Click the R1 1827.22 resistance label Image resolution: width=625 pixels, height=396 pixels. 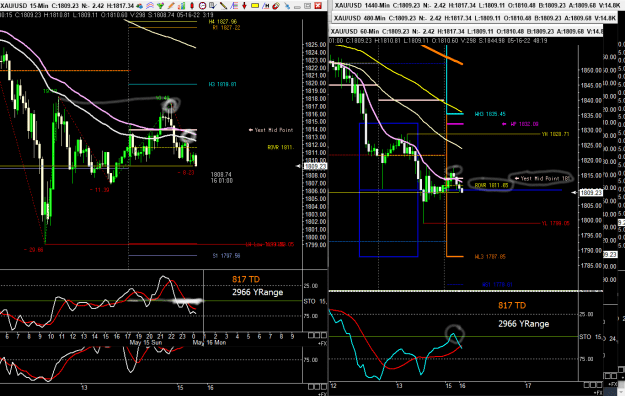226,28
